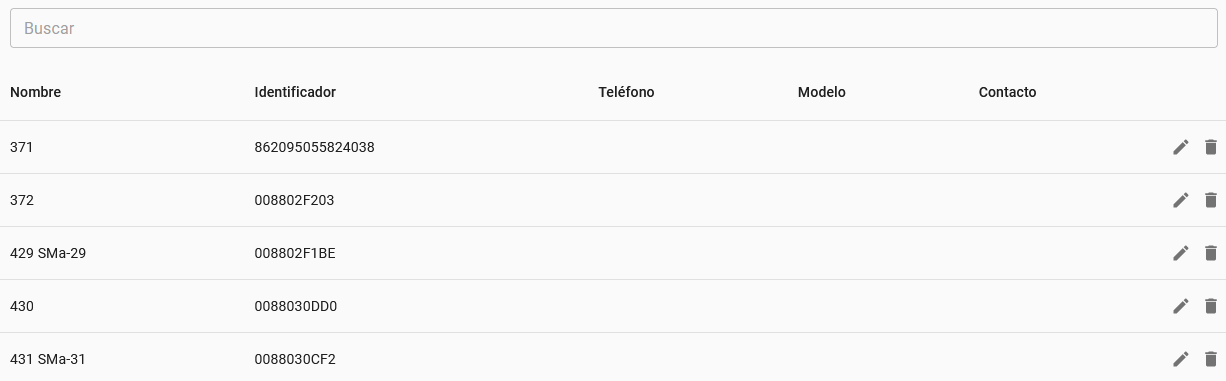Image resolution: width=1226 pixels, height=381 pixels.
Task: Delete device 372 using trash icon
Action: pos(1211,200)
